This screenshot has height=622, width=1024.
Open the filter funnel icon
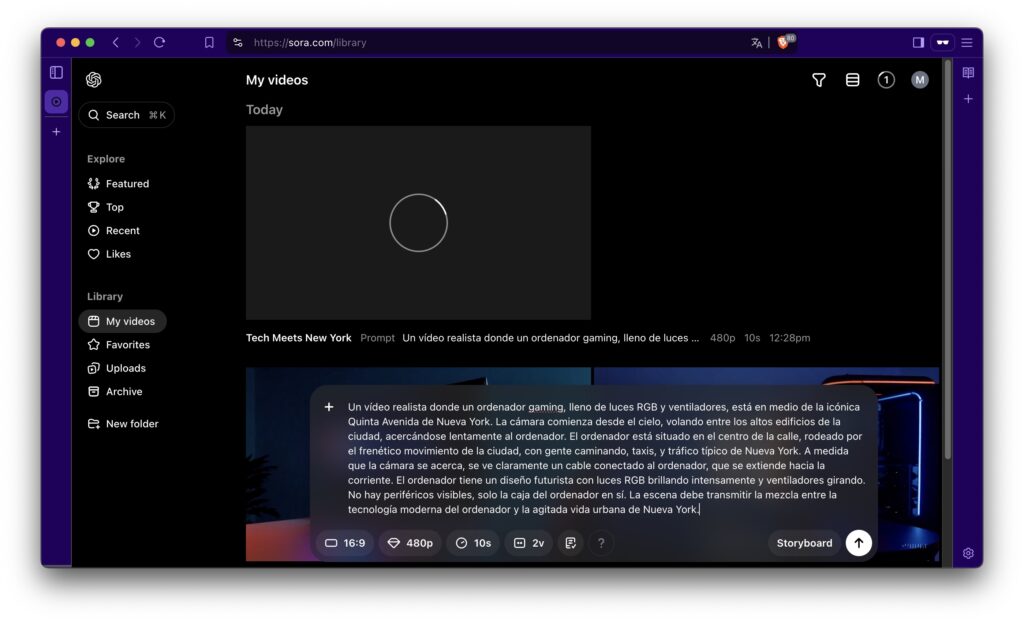818,80
